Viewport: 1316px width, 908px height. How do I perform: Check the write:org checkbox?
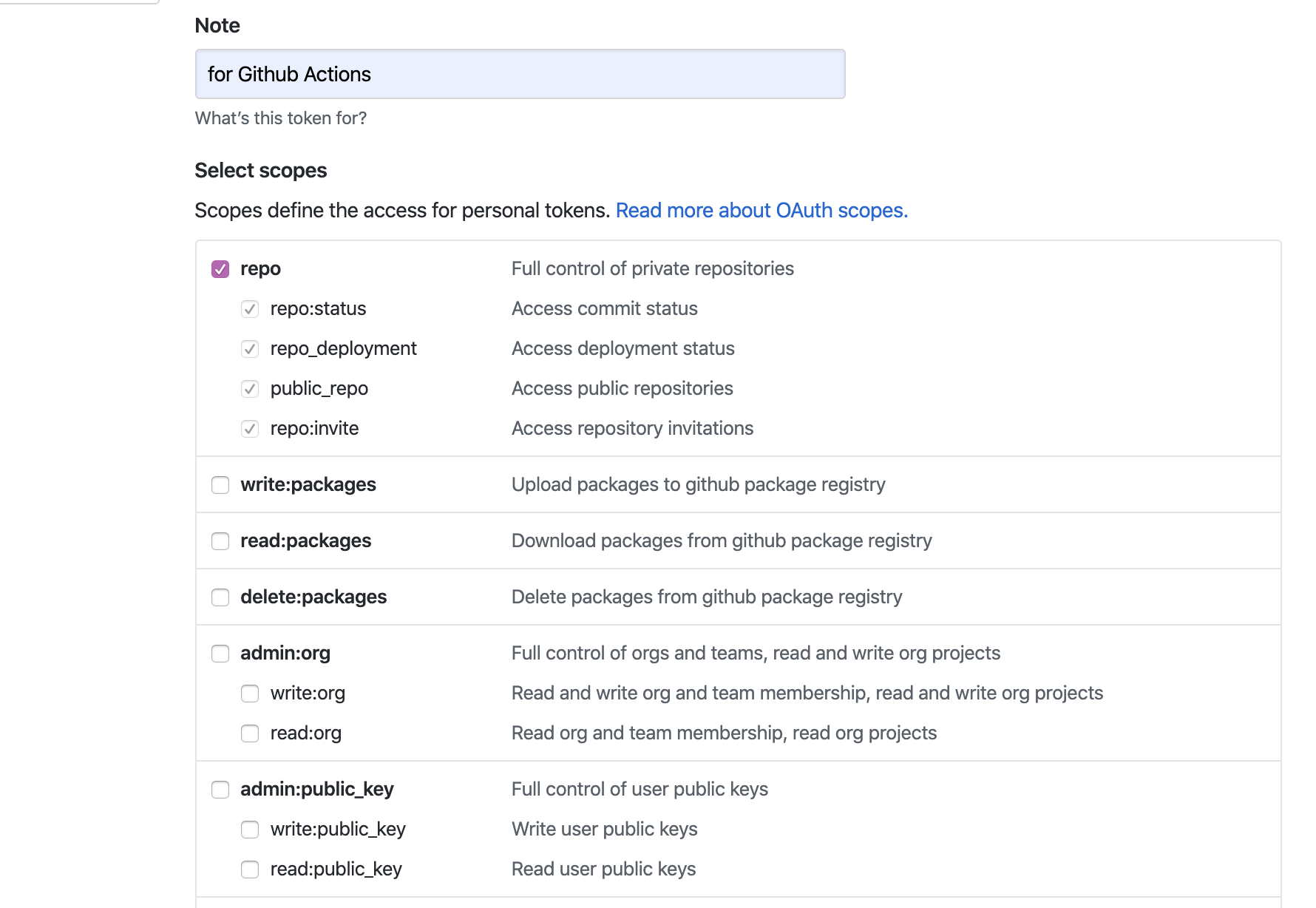[250, 694]
